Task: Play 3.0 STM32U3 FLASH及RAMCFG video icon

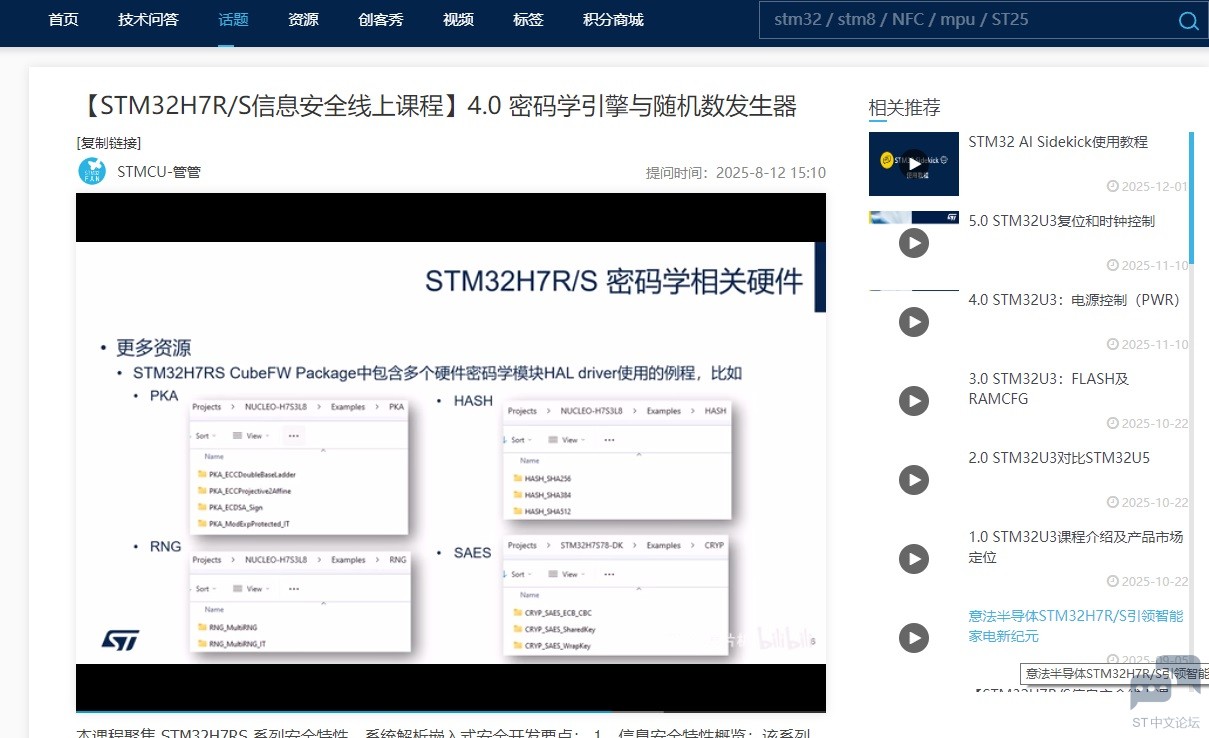Action: 914,401
